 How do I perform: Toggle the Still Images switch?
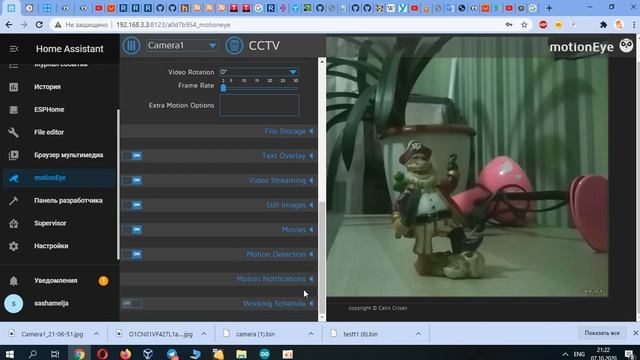(x=132, y=204)
